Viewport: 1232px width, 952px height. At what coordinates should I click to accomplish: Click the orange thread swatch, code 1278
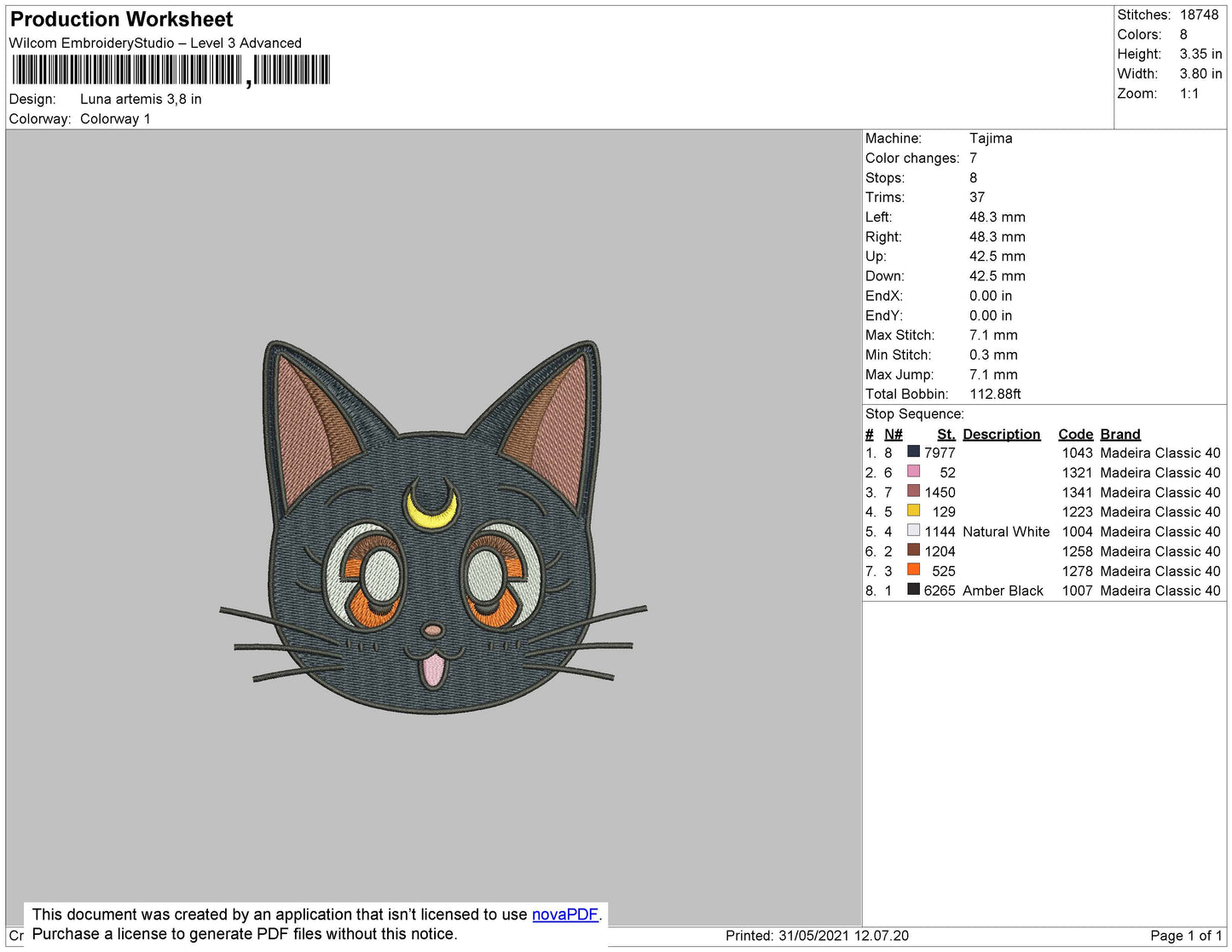pos(913,569)
